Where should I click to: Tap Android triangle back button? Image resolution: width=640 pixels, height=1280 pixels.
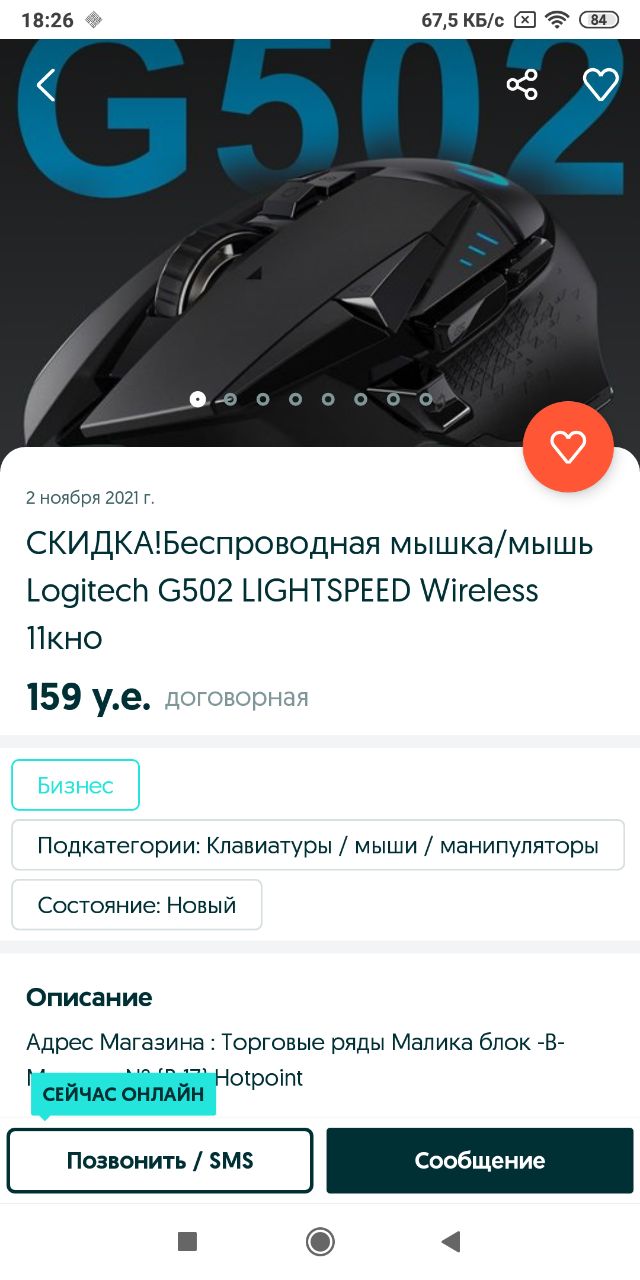click(451, 1242)
